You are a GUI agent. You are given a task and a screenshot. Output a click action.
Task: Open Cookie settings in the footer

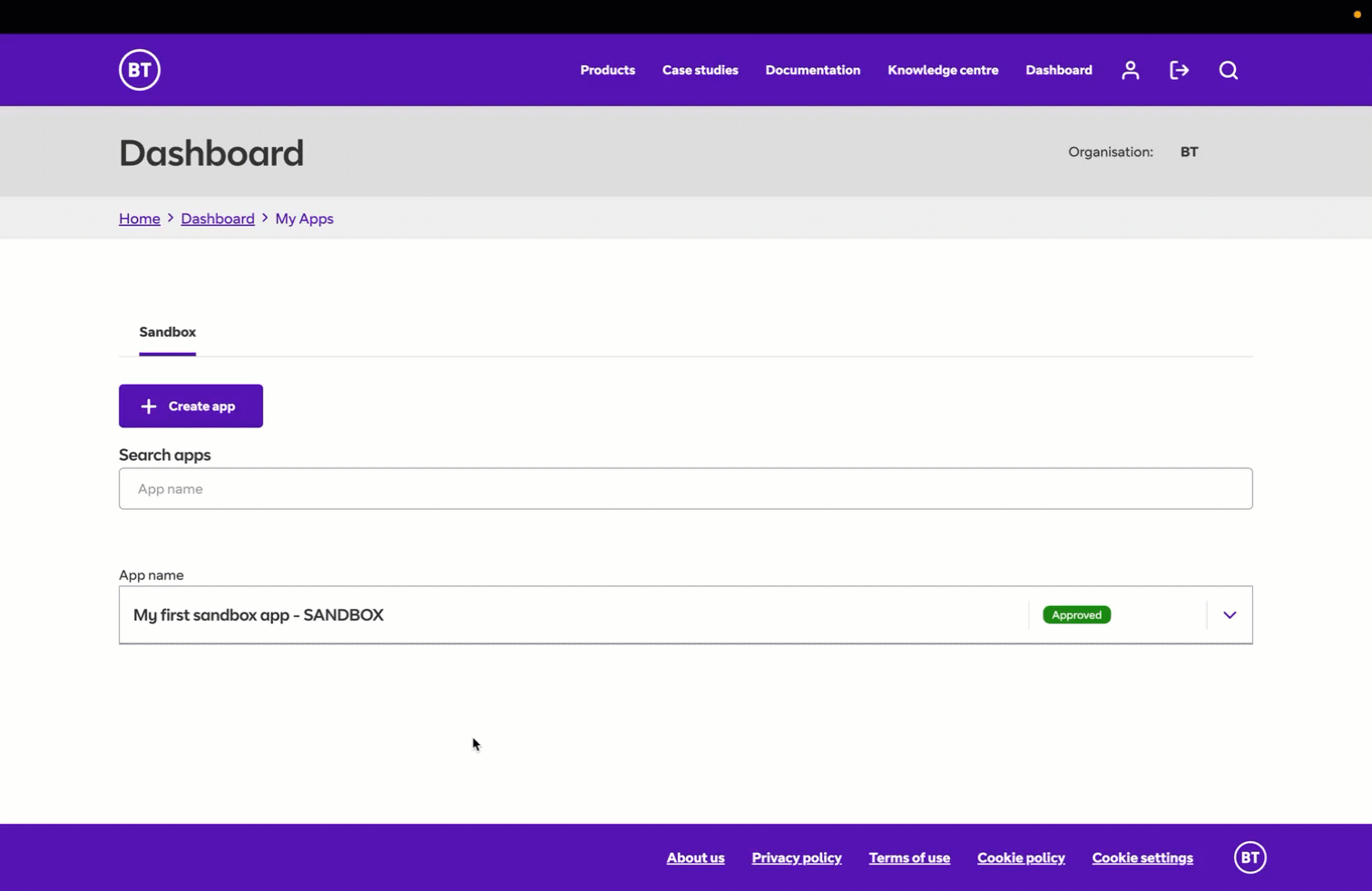pyautogui.click(x=1142, y=857)
